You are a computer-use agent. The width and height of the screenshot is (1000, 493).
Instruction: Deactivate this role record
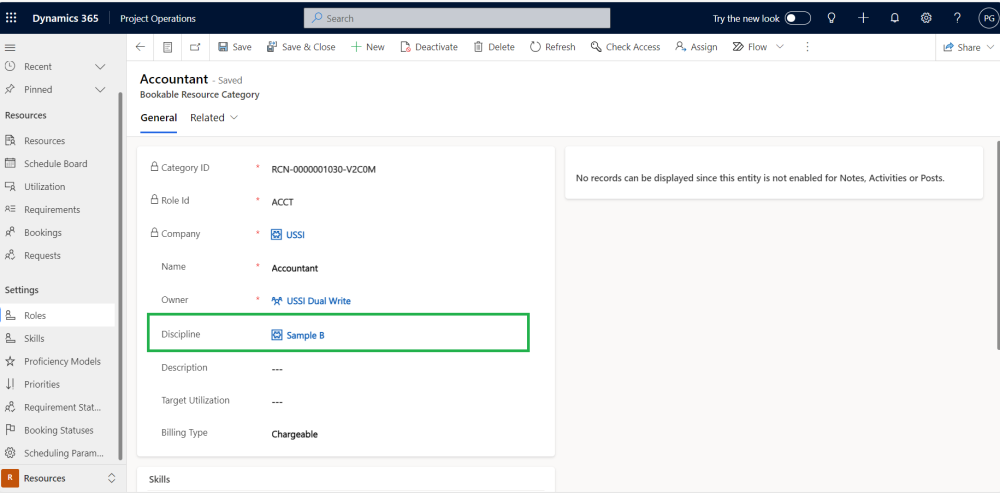[x=429, y=47]
